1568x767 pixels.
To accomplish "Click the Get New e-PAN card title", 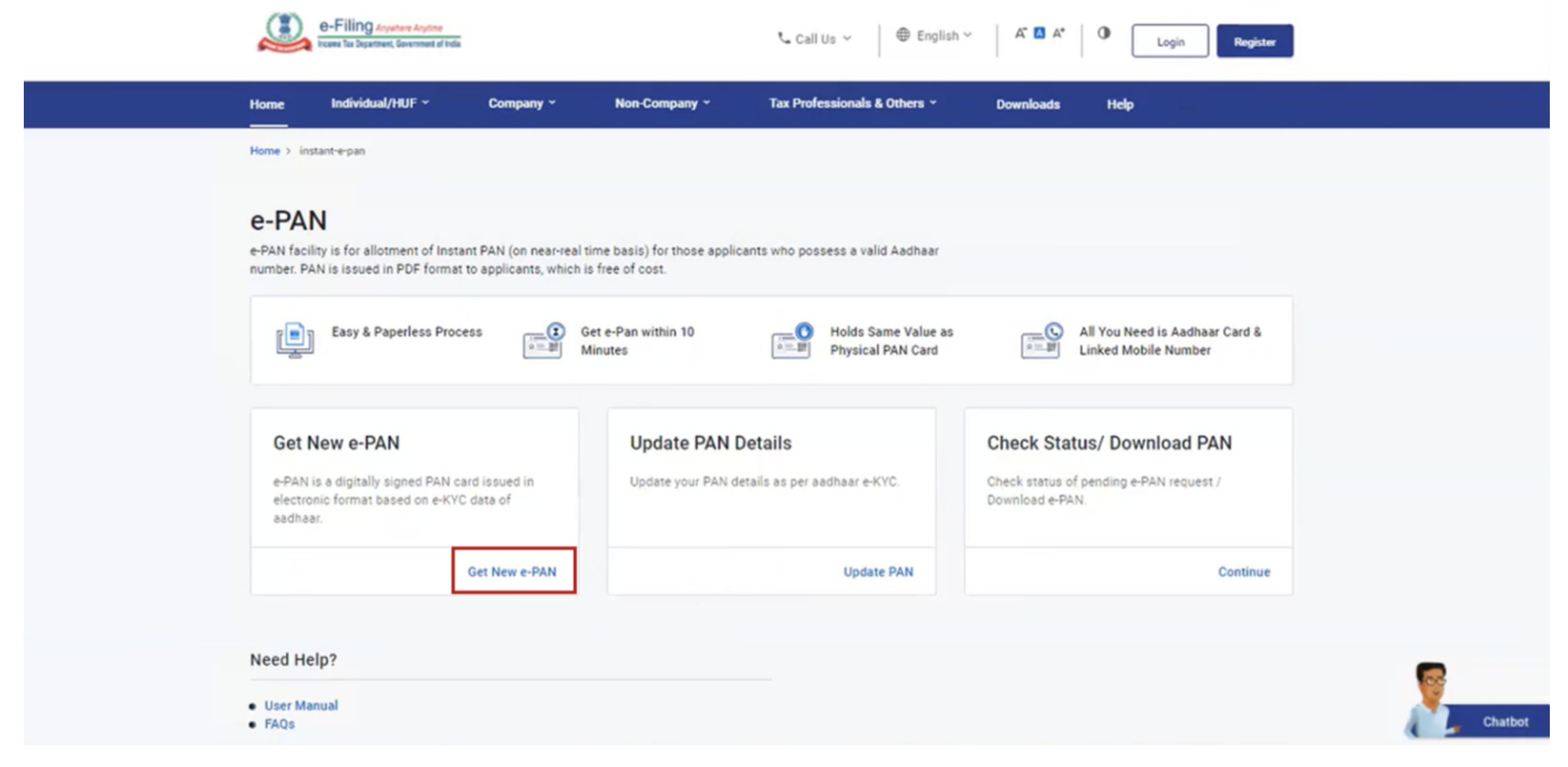I will coord(336,443).
